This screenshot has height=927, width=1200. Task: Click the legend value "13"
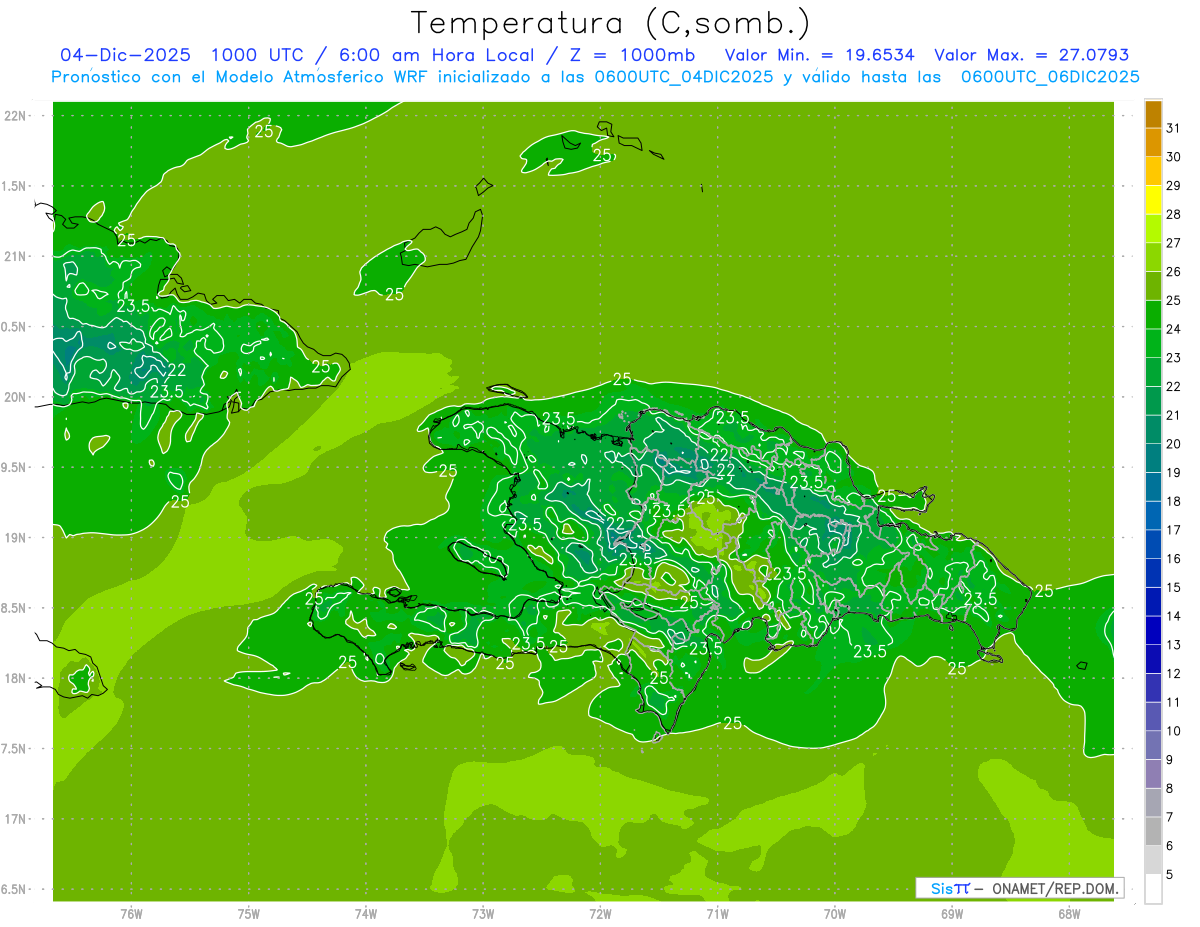tap(1173, 645)
